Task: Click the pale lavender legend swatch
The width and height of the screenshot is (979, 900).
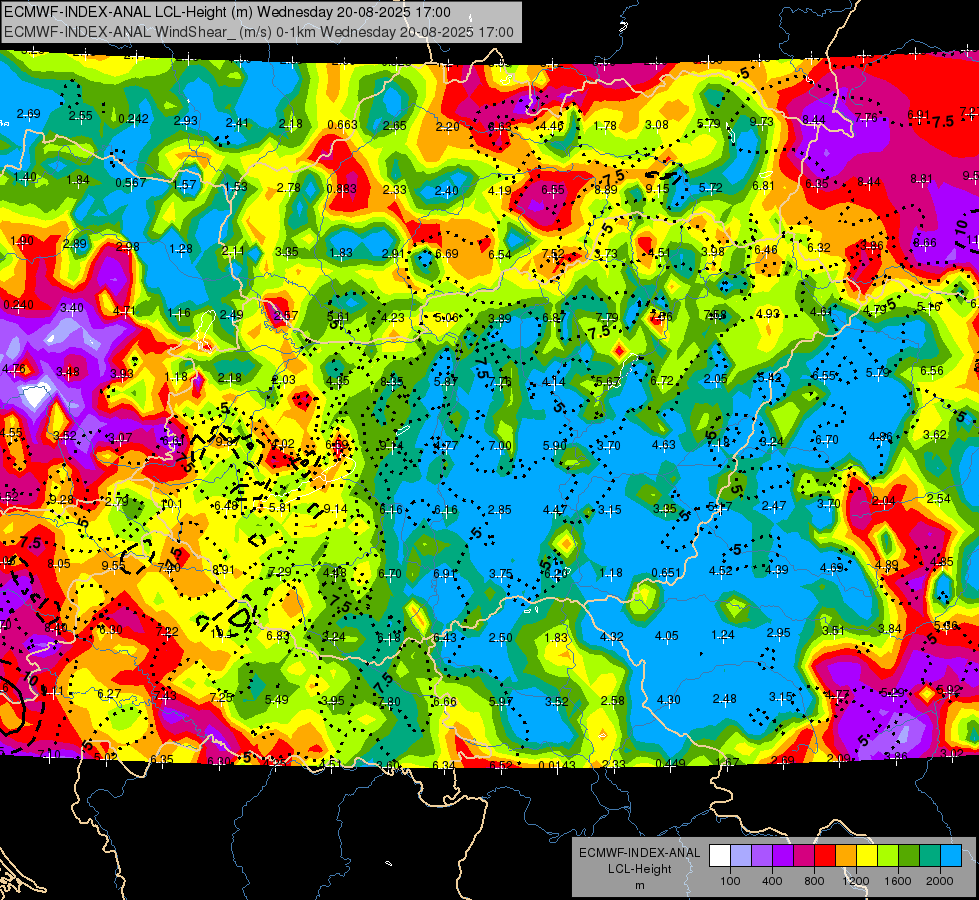Action: coord(741,856)
